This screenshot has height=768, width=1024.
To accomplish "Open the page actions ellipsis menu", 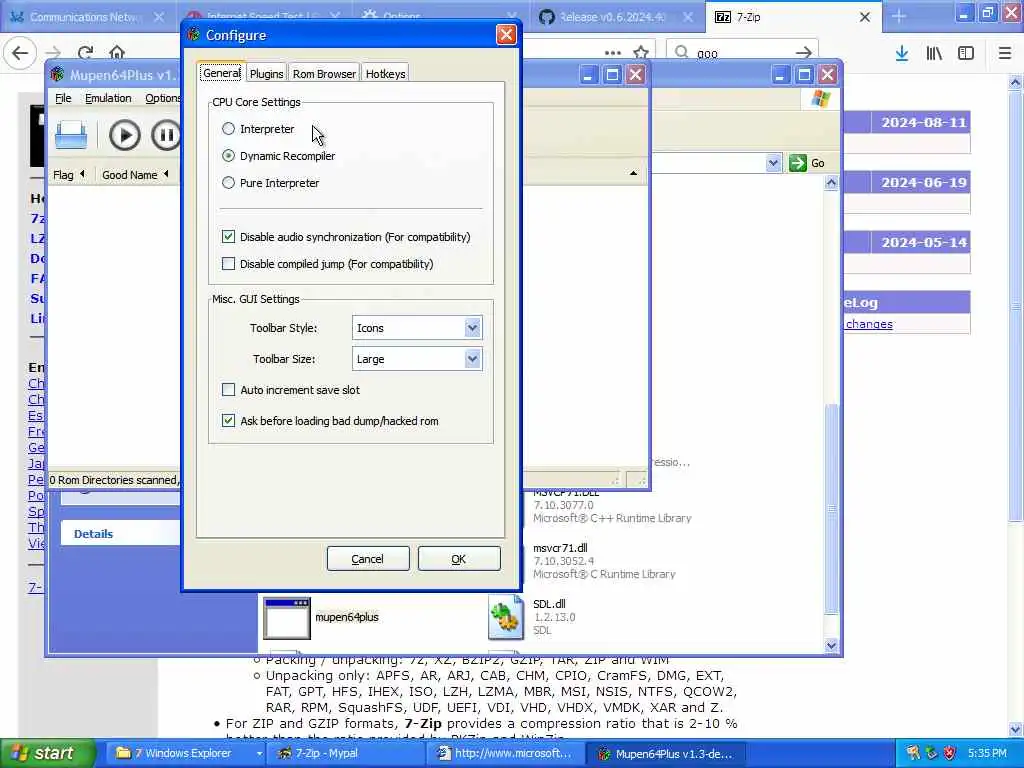I will coord(613,53).
